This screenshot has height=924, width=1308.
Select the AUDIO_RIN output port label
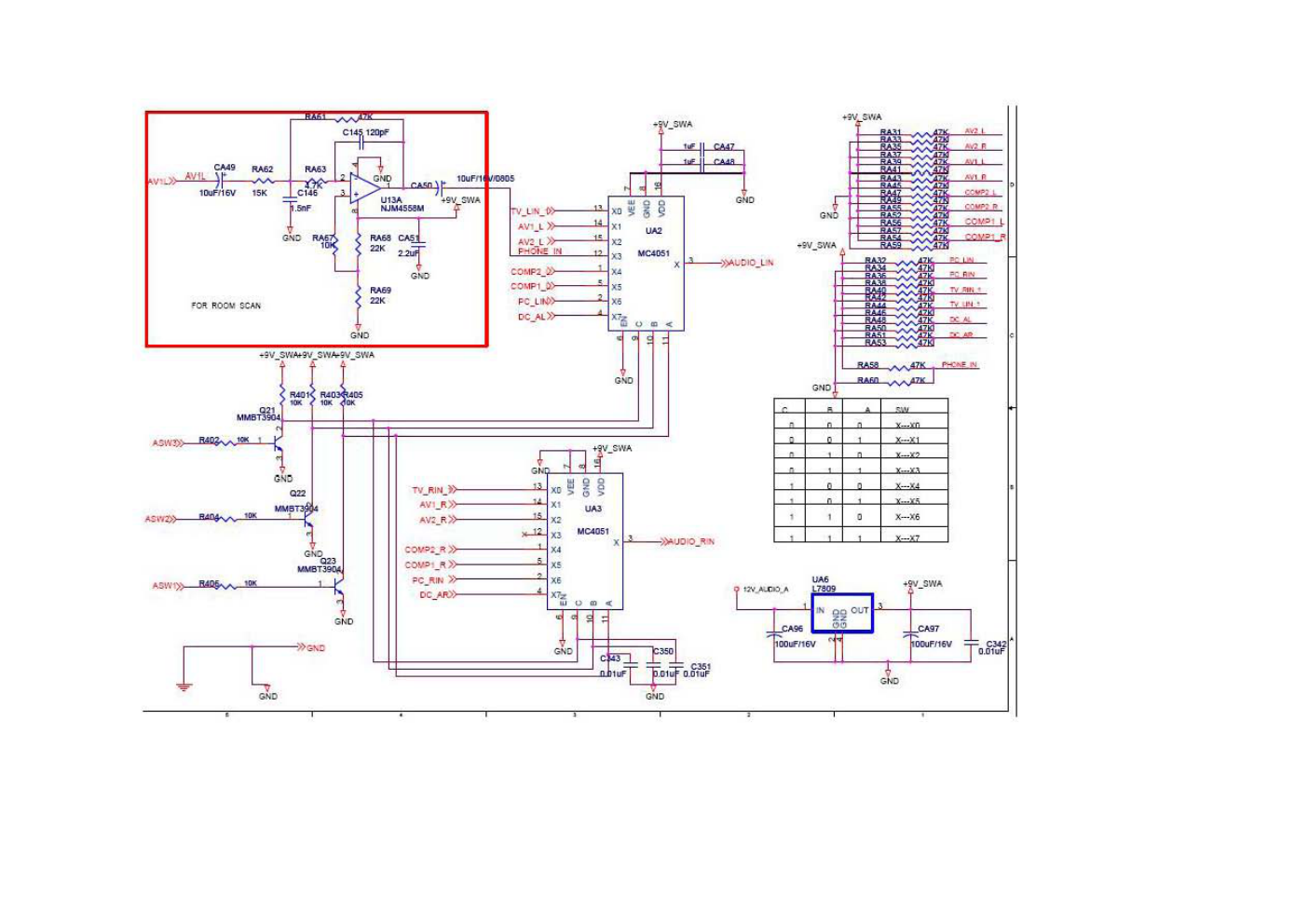[x=691, y=541]
